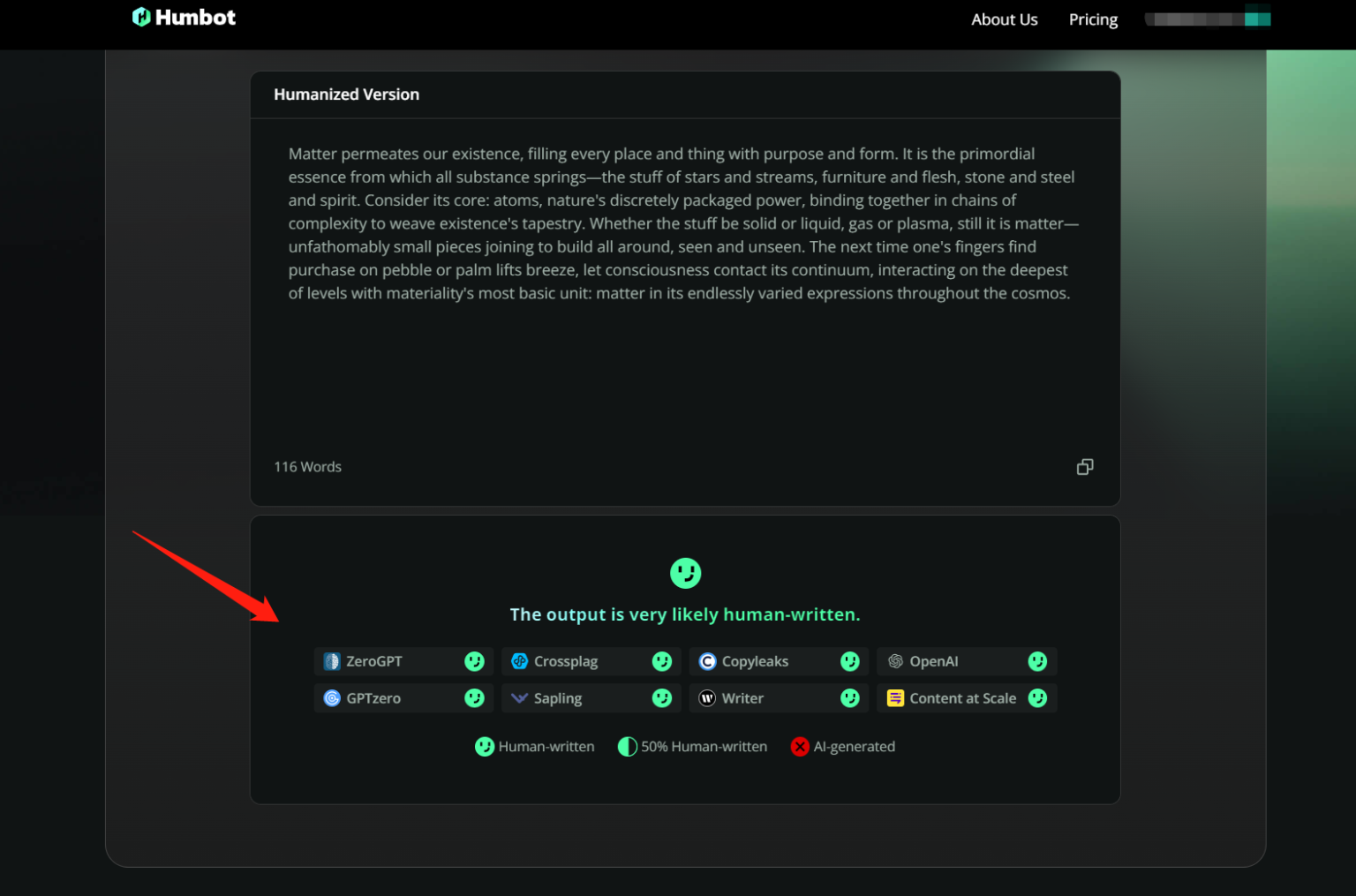
Task: Click the Content at Scale logo icon
Action: click(x=895, y=698)
